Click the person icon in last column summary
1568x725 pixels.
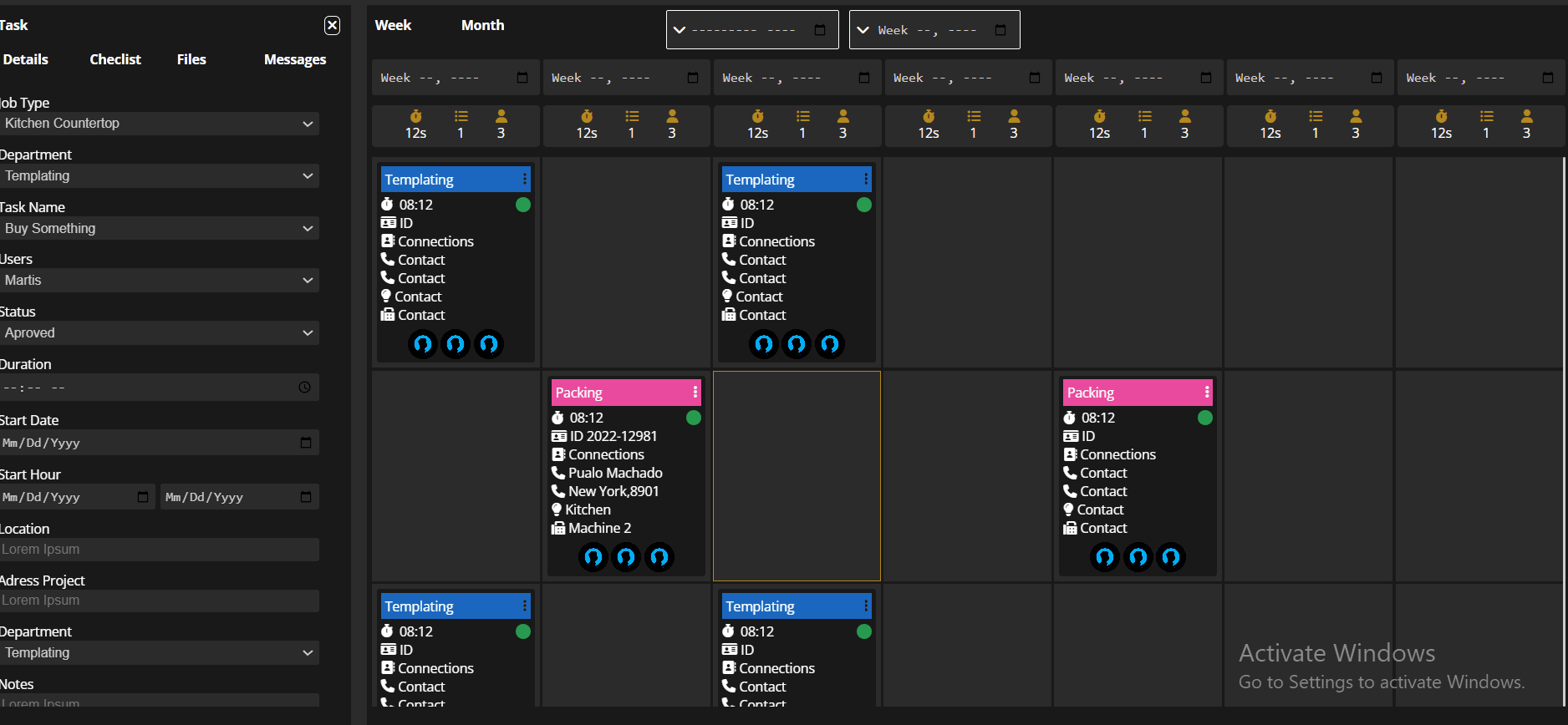tap(1527, 116)
